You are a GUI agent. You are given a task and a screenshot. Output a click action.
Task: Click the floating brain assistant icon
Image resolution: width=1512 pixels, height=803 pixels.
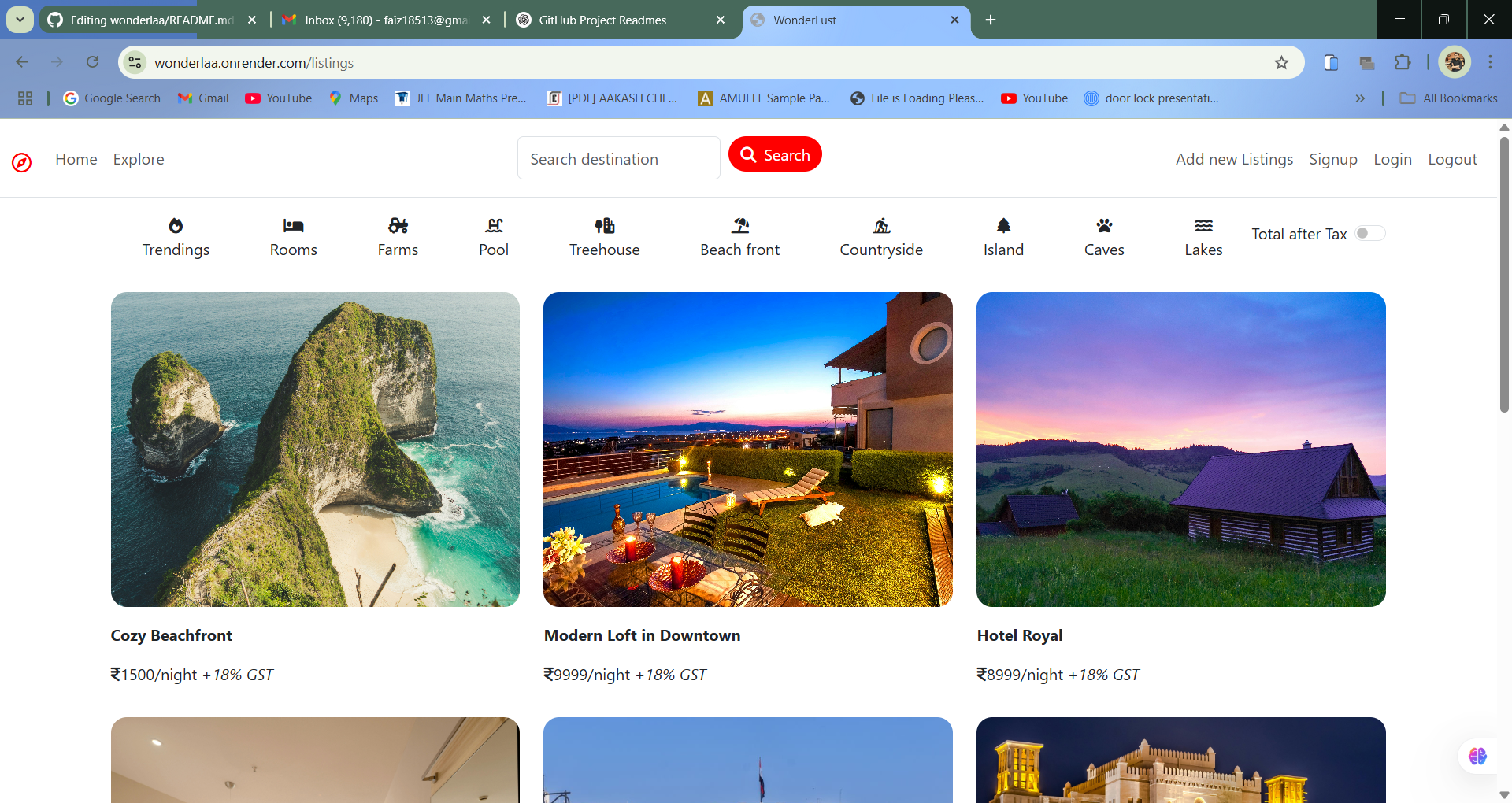1477,756
